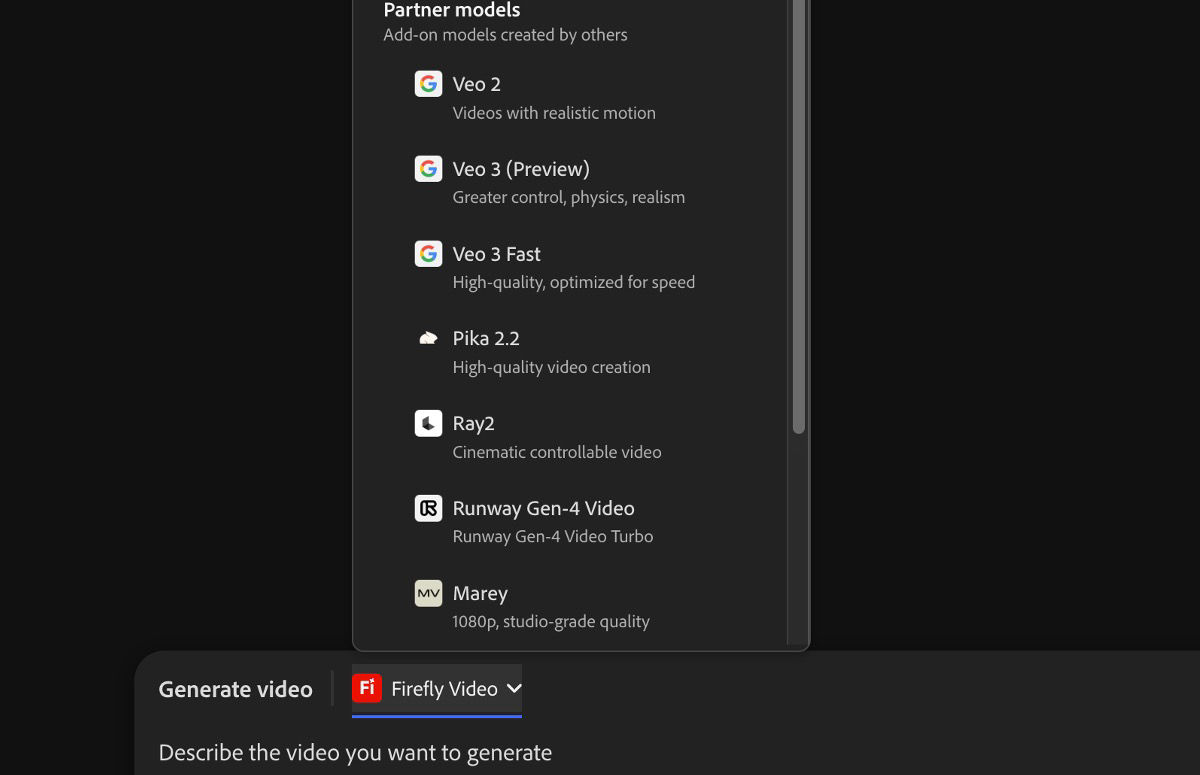Collapse the Firefly Video dropdown chevron
The width and height of the screenshot is (1200, 775).
514,688
